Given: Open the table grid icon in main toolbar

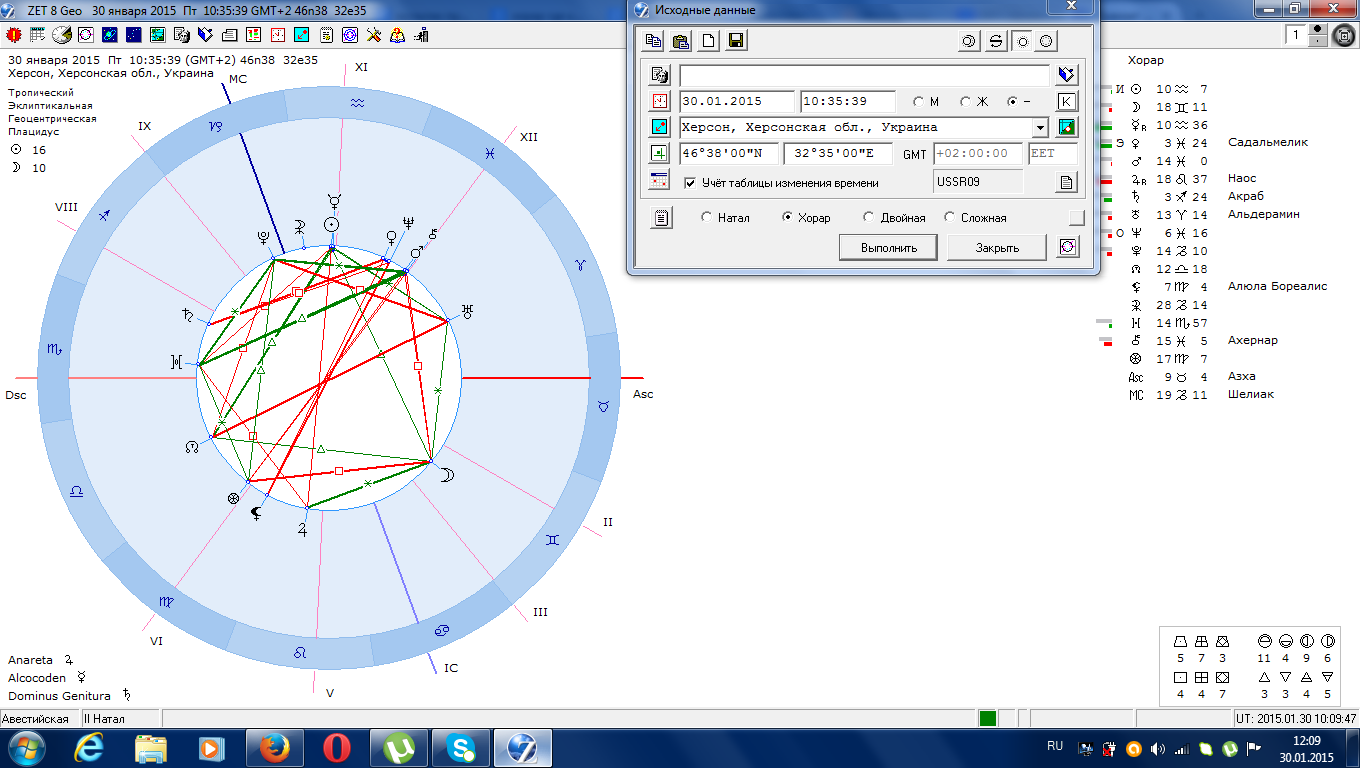Looking at the screenshot, I should tap(38, 35).
